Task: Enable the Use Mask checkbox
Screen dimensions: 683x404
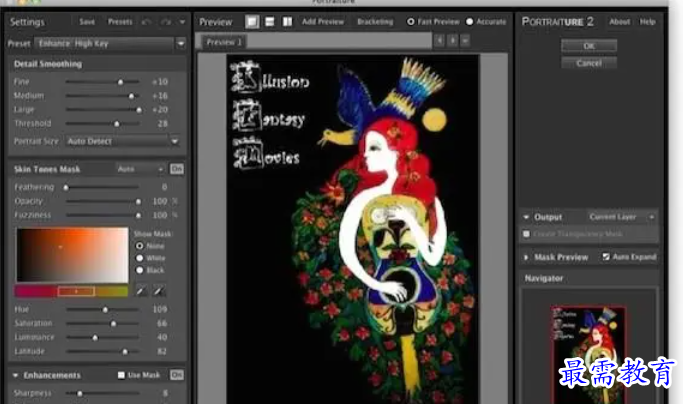Action: 121,375
